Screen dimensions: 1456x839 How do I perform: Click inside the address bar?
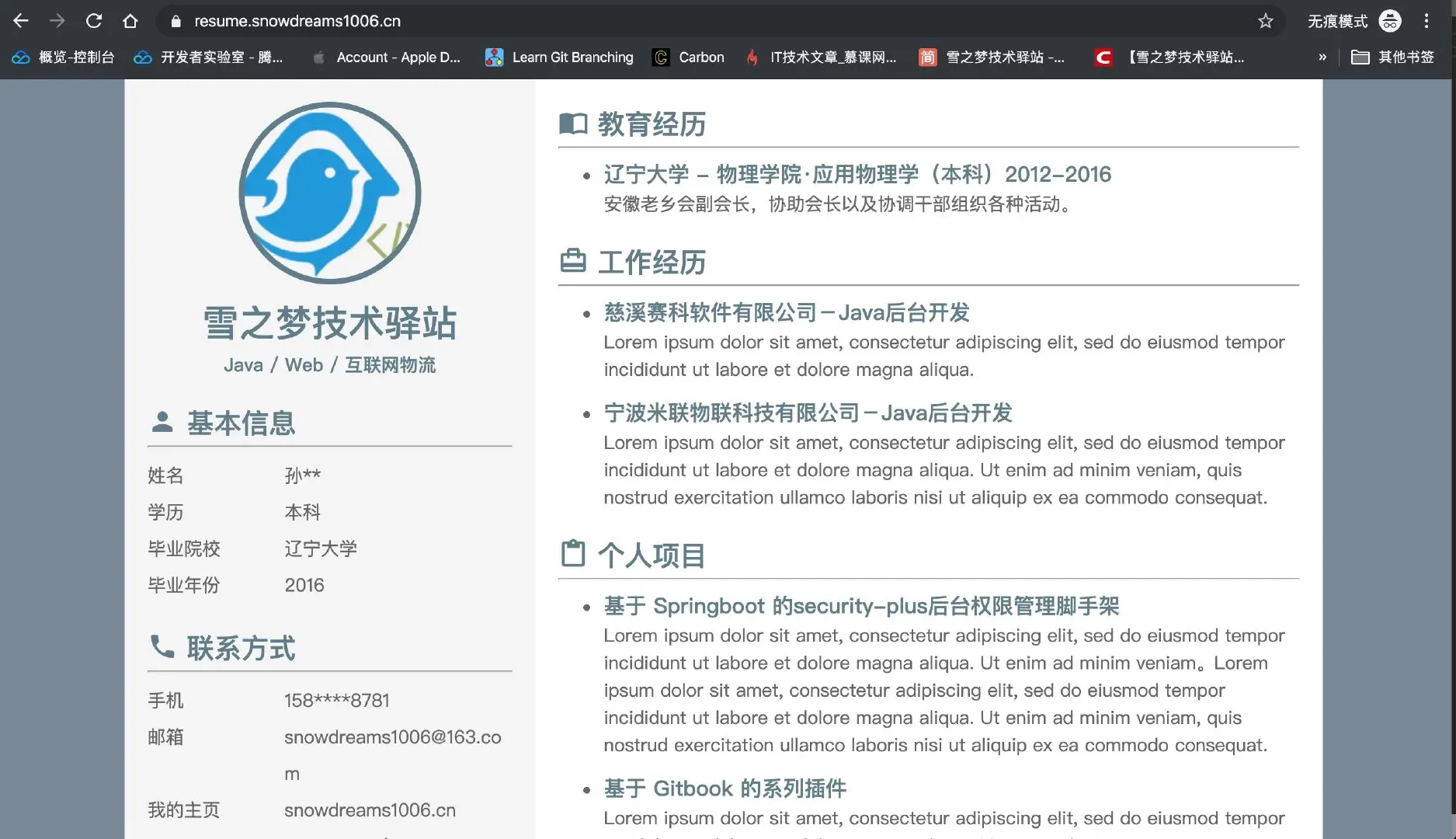(544, 21)
